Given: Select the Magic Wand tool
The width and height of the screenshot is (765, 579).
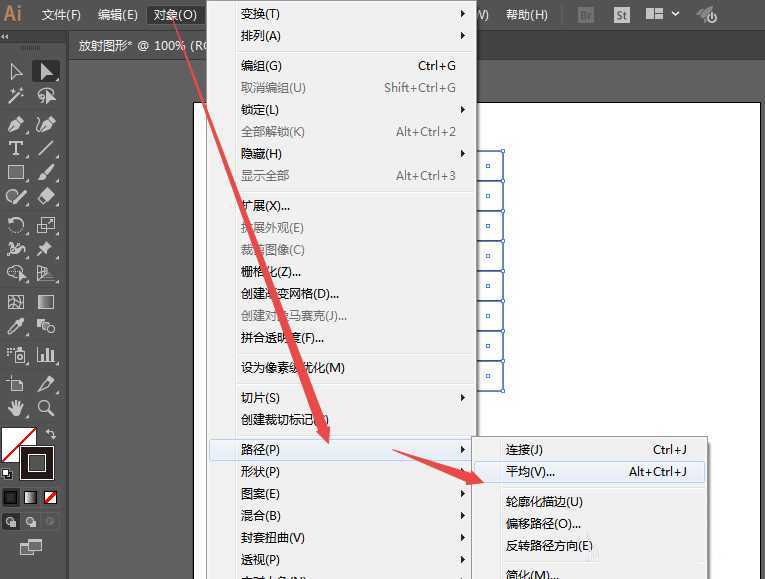Looking at the screenshot, I should (x=16, y=97).
